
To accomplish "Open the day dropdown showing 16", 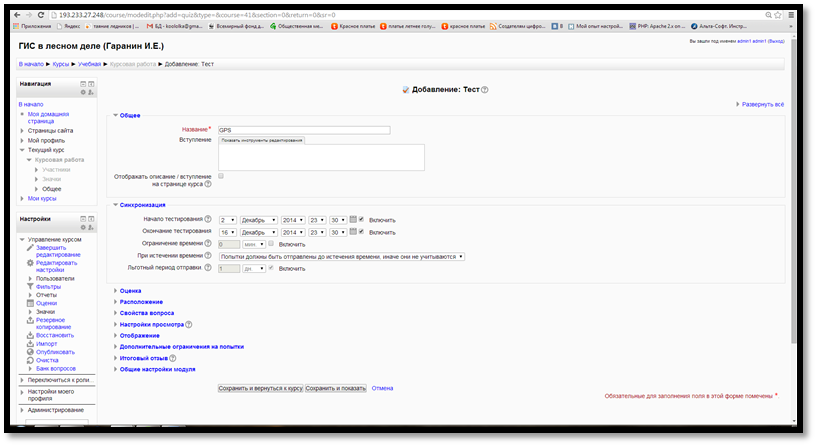I will pos(227,233).
